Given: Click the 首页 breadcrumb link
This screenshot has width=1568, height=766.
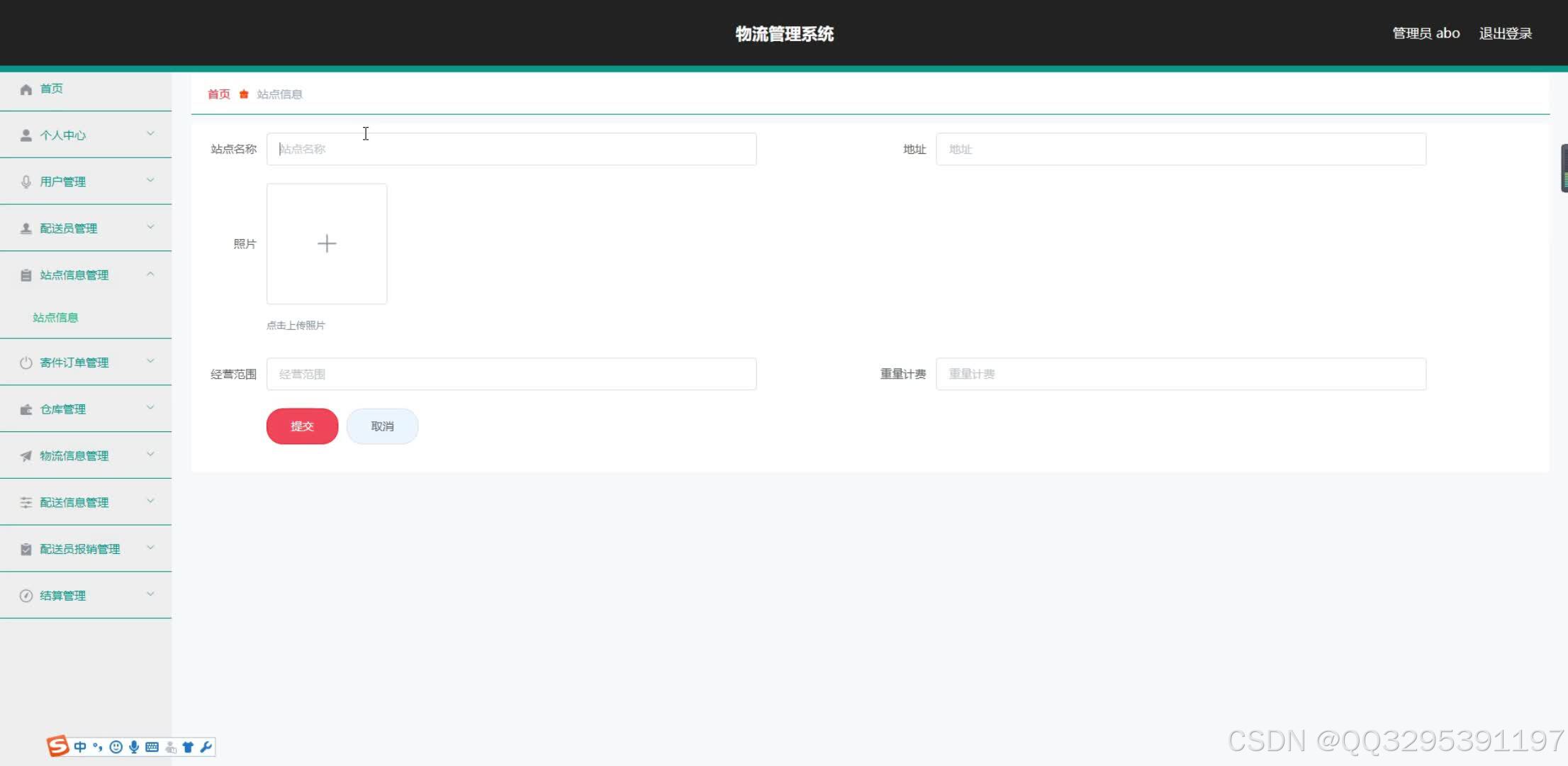Looking at the screenshot, I should tap(219, 94).
